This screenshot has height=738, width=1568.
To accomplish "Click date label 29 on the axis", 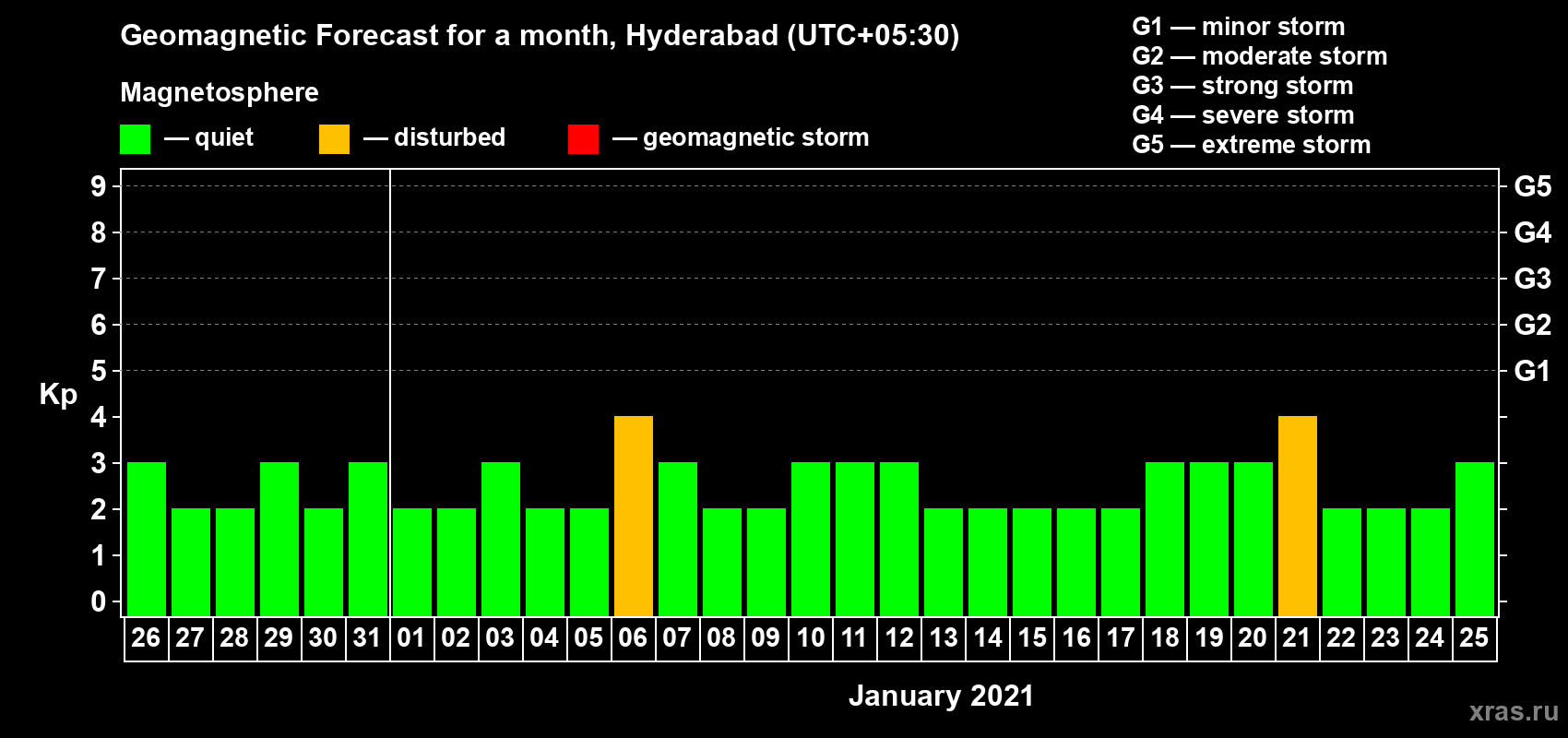I will (279, 638).
